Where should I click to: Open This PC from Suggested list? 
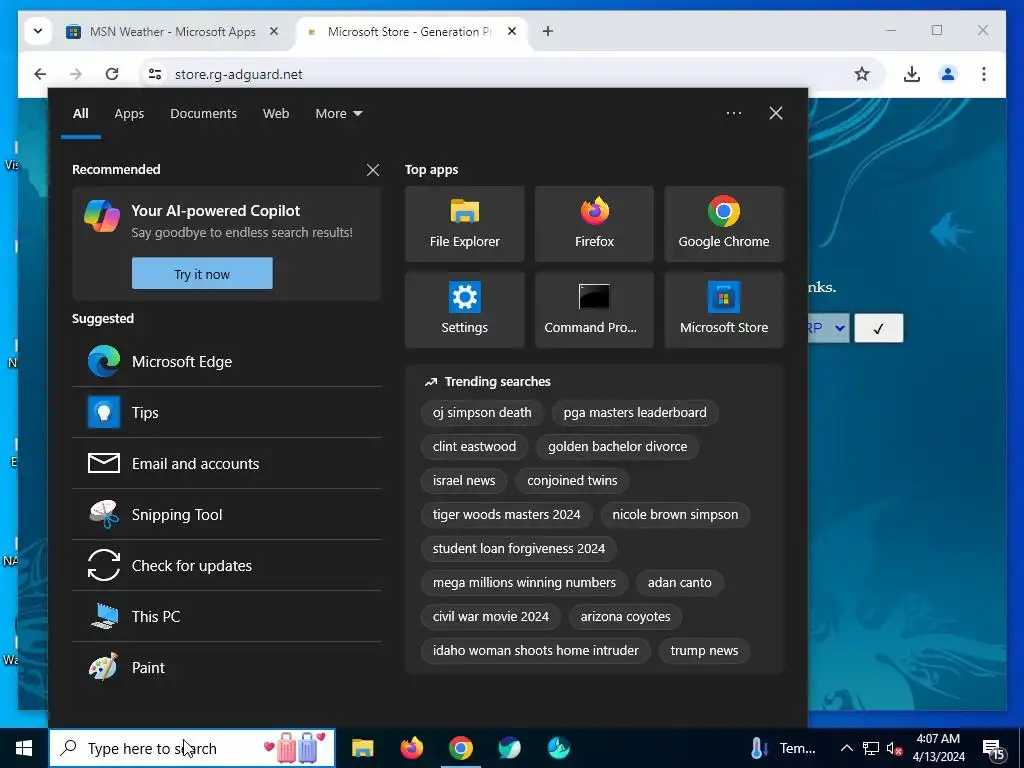coord(227,616)
